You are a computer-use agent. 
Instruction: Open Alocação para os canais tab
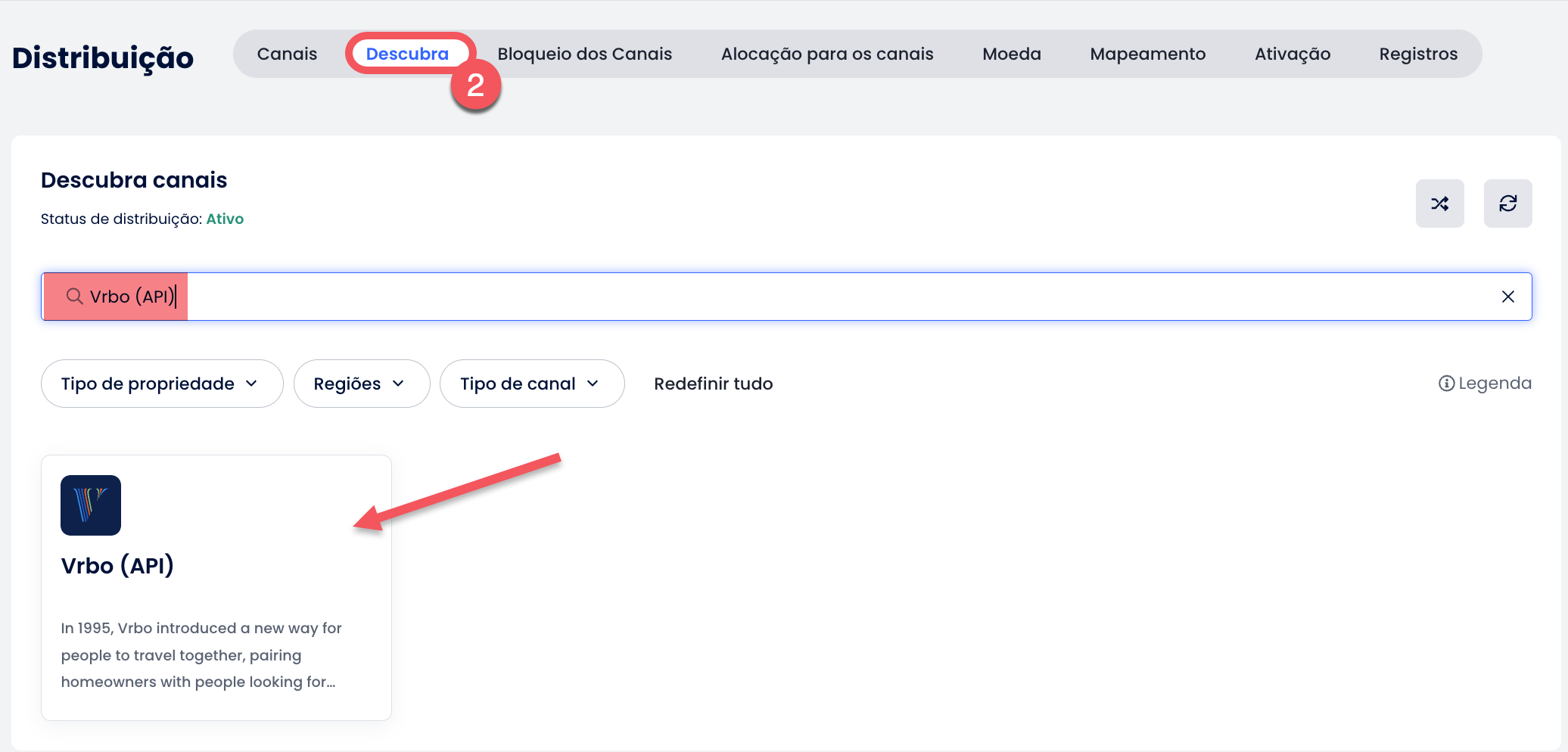point(827,54)
